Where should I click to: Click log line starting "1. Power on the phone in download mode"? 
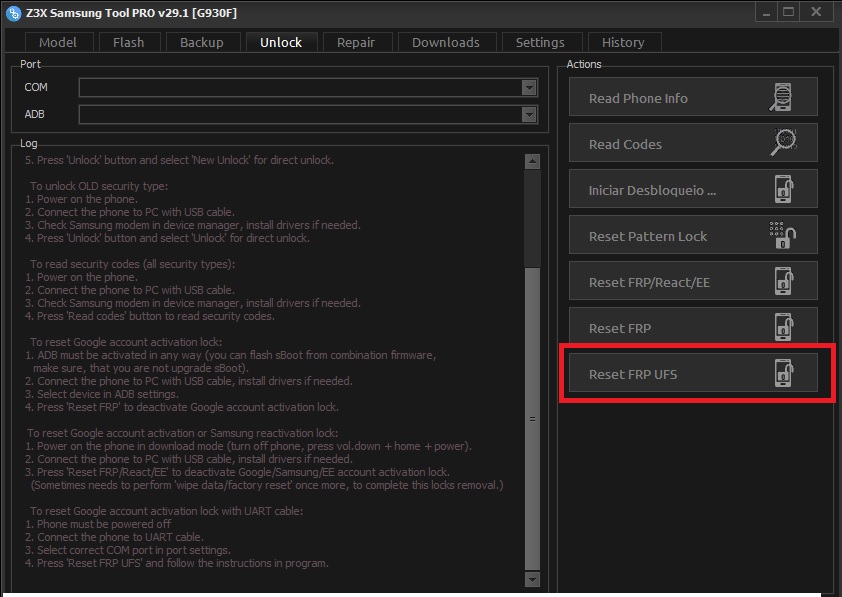pyautogui.click(x=248, y=446)
